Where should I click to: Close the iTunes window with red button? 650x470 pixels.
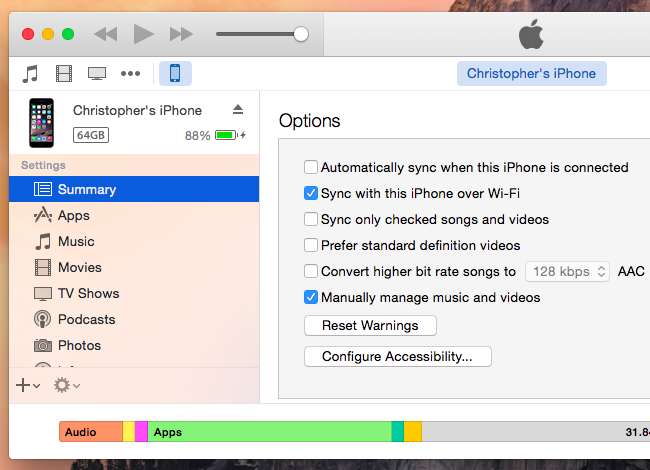[28, 34]
